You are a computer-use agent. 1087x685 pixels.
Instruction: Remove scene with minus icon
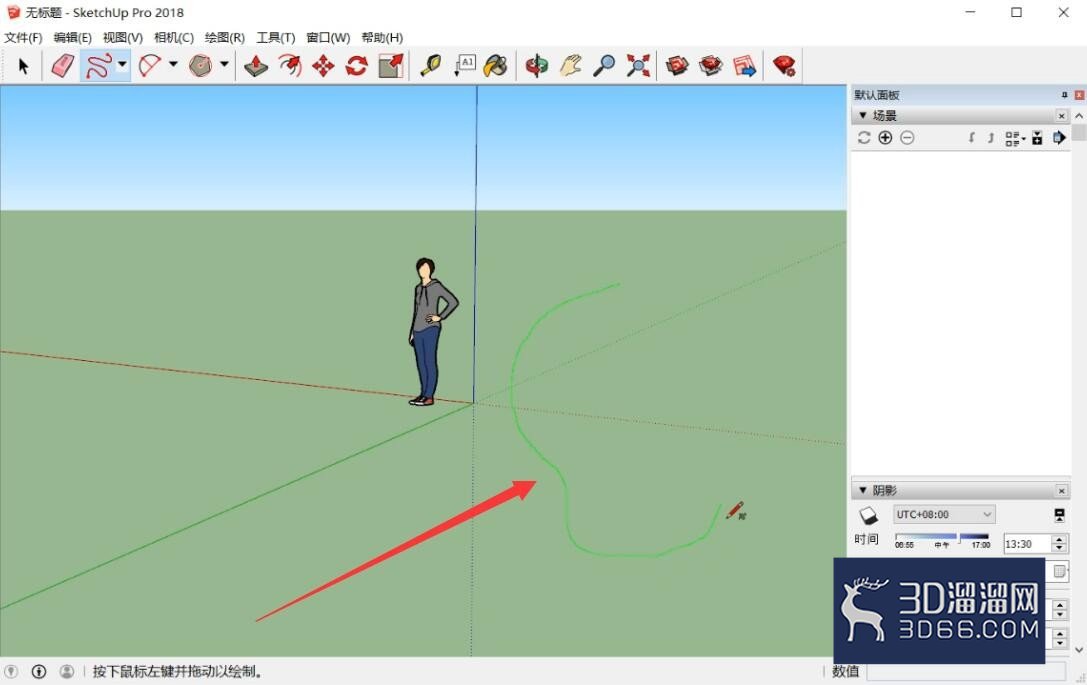(907, 138)
